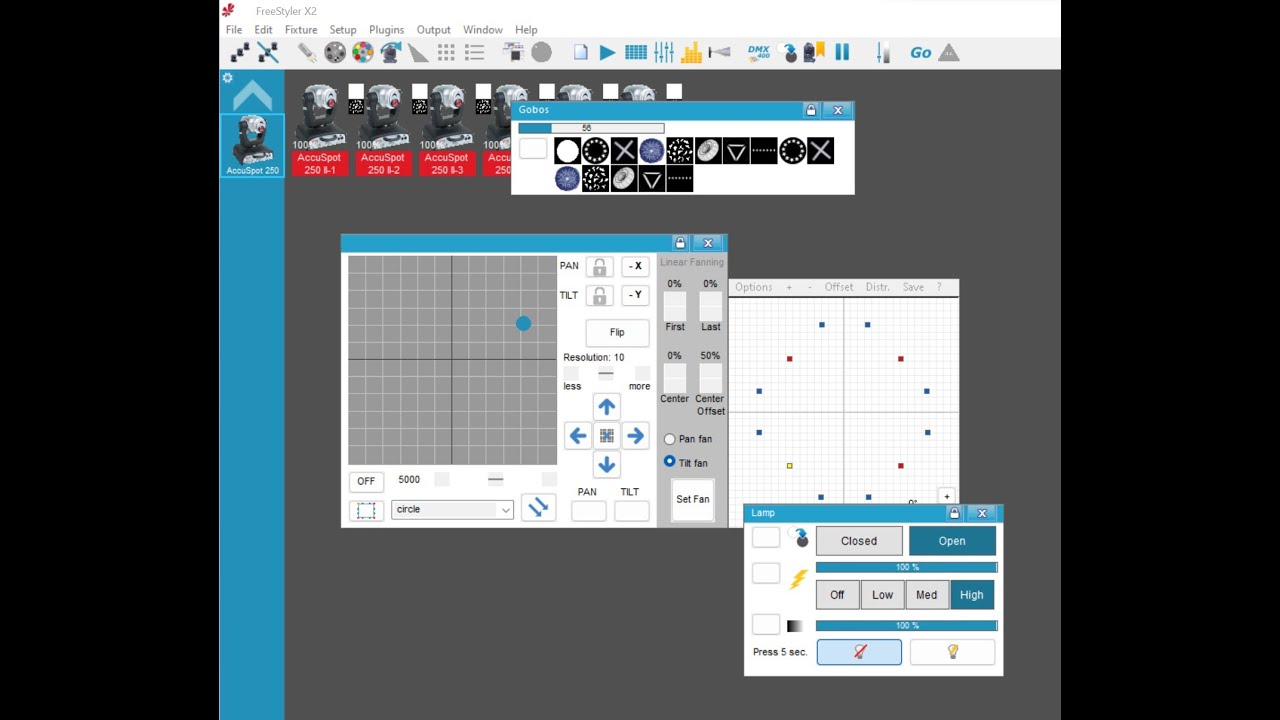Select the Tilt fan radio button
The width and height of the screenshot is (1280, 720).
(x=670, y=462)
